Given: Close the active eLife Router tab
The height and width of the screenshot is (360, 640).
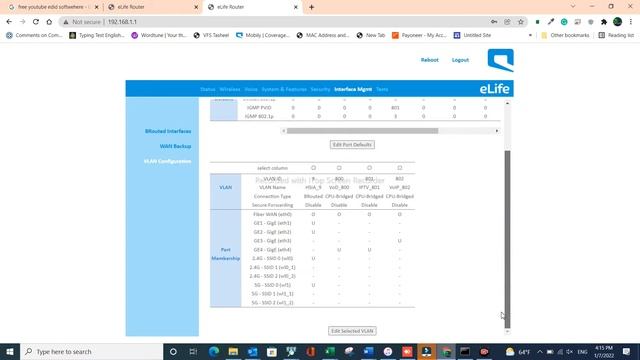Looking at the screenshot, I should click(x=296, y=7).
